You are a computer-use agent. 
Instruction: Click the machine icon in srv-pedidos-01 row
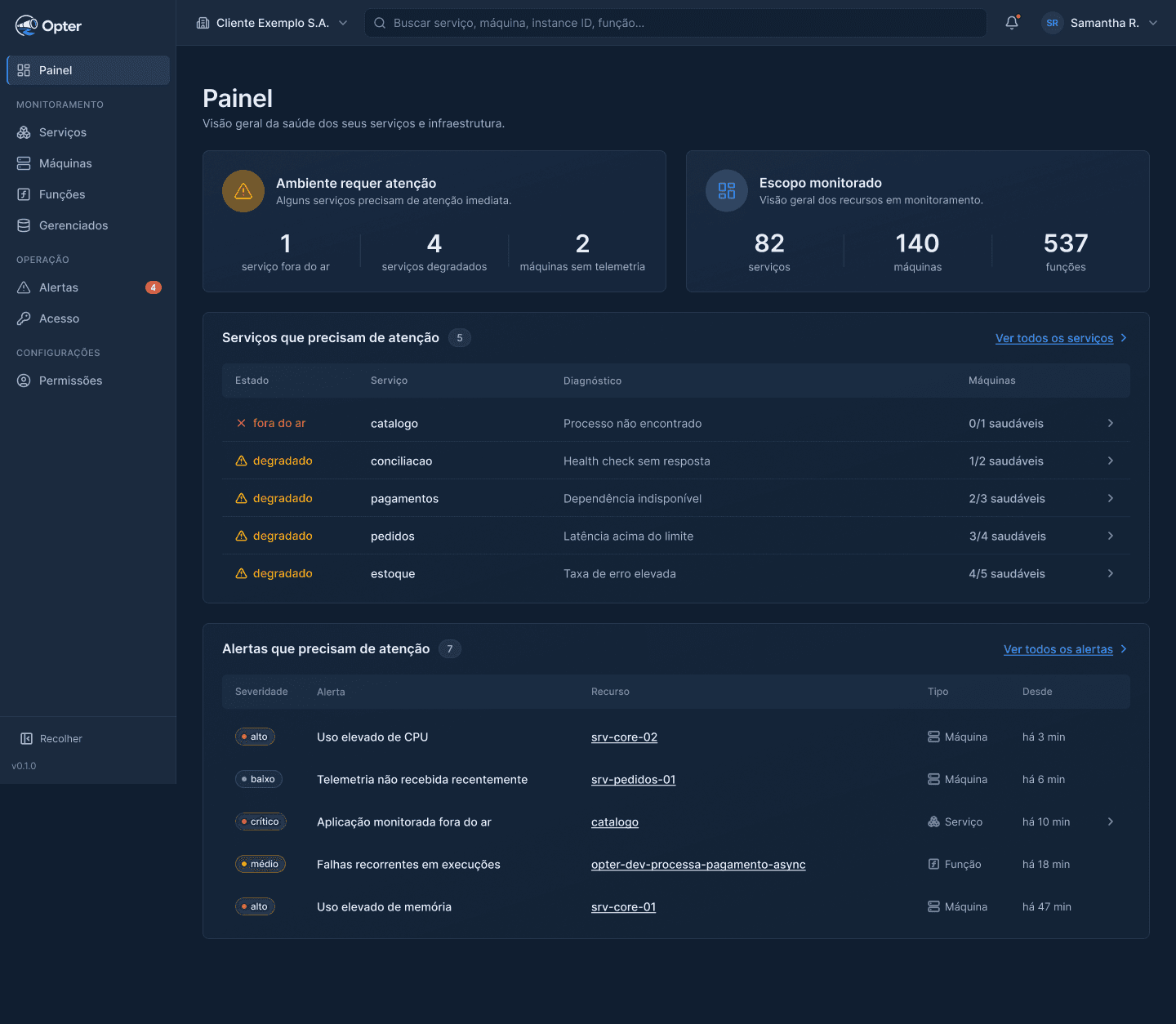[x=933, y=779]
